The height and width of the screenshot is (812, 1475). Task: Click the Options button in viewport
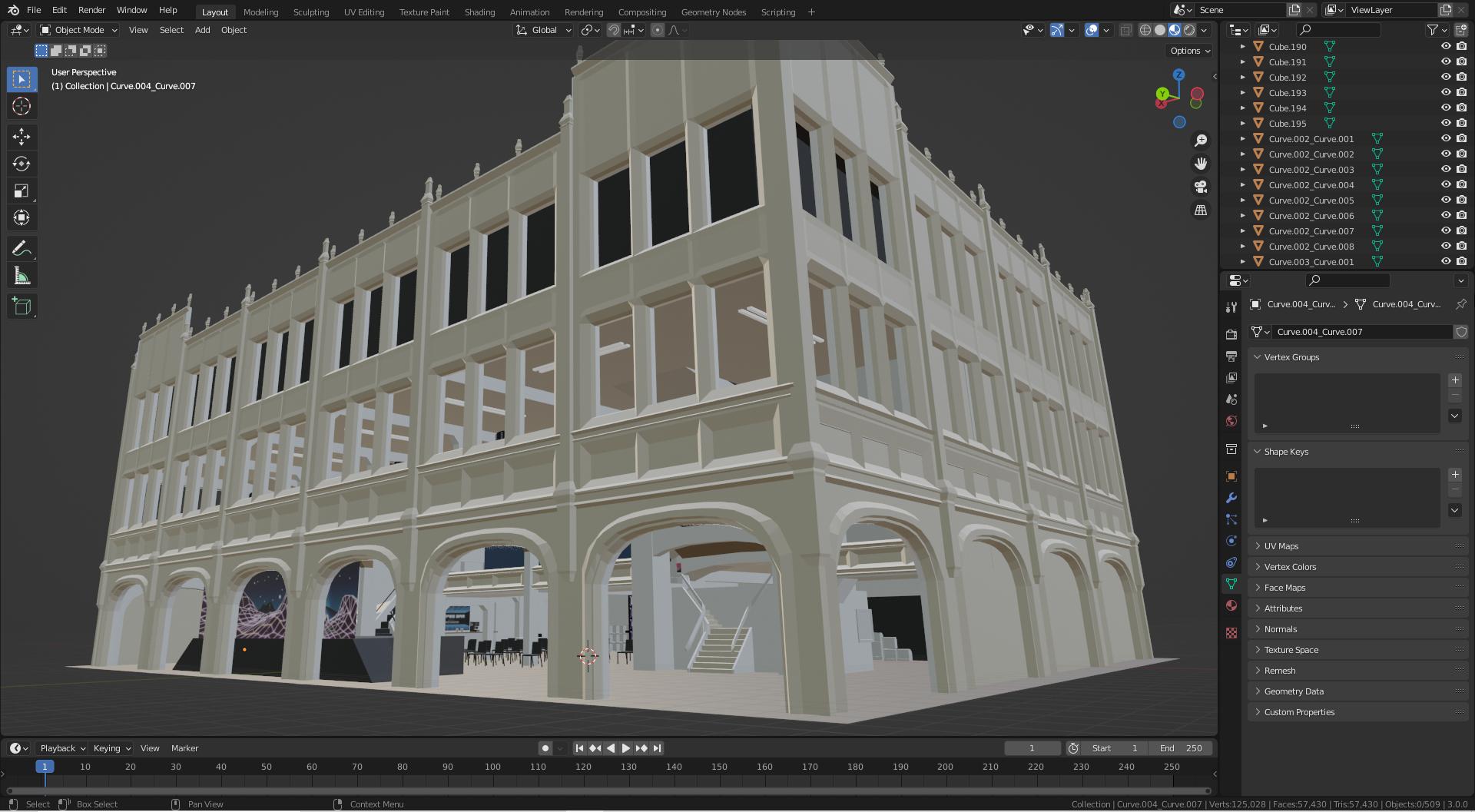[1189, 51]
